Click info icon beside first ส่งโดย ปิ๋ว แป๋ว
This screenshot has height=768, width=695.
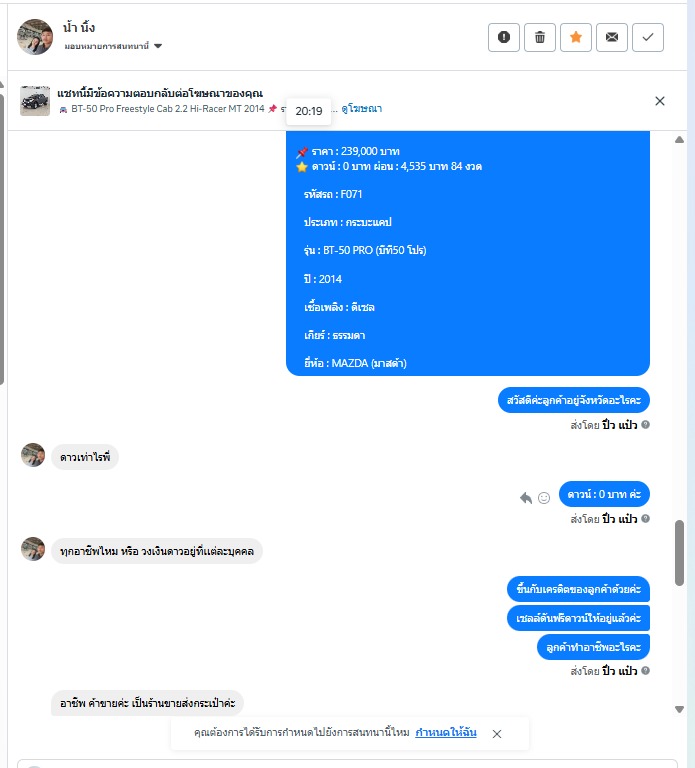click(646, 425)
